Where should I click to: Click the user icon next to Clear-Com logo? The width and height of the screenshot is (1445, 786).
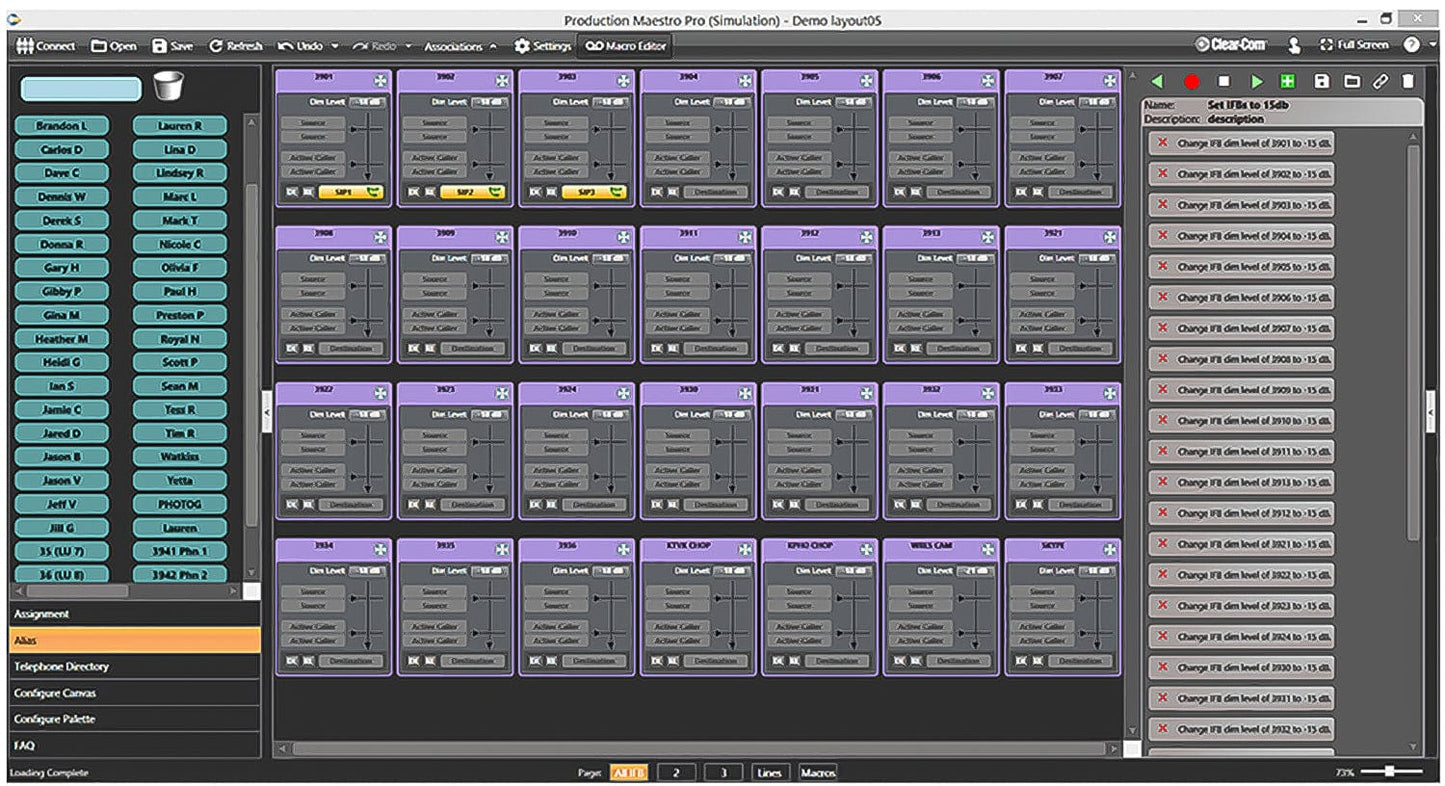point(1294,45)
